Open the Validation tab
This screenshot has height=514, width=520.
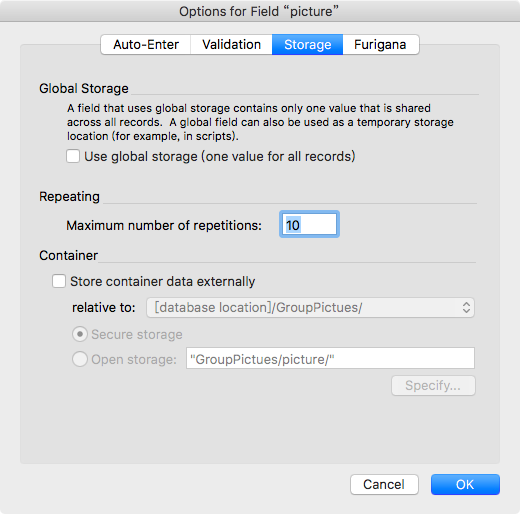coord(231,44)
